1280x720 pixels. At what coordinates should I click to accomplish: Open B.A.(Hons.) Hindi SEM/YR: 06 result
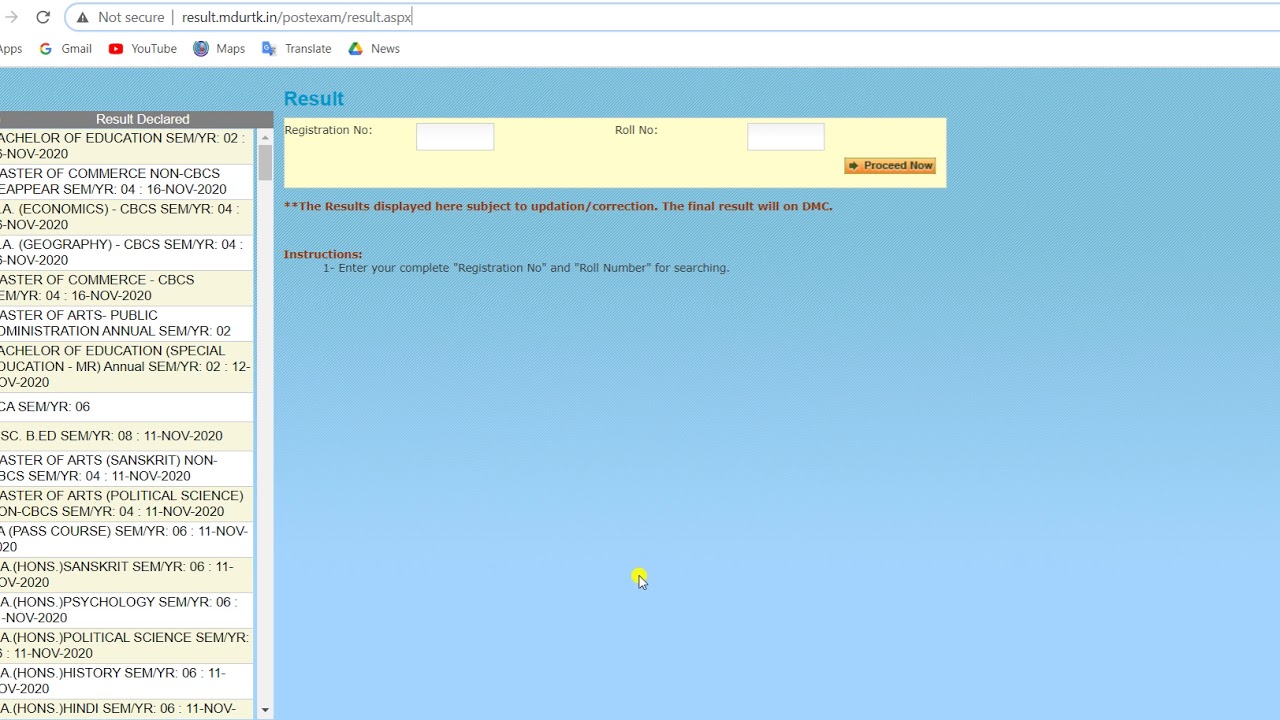coord(126,709)
